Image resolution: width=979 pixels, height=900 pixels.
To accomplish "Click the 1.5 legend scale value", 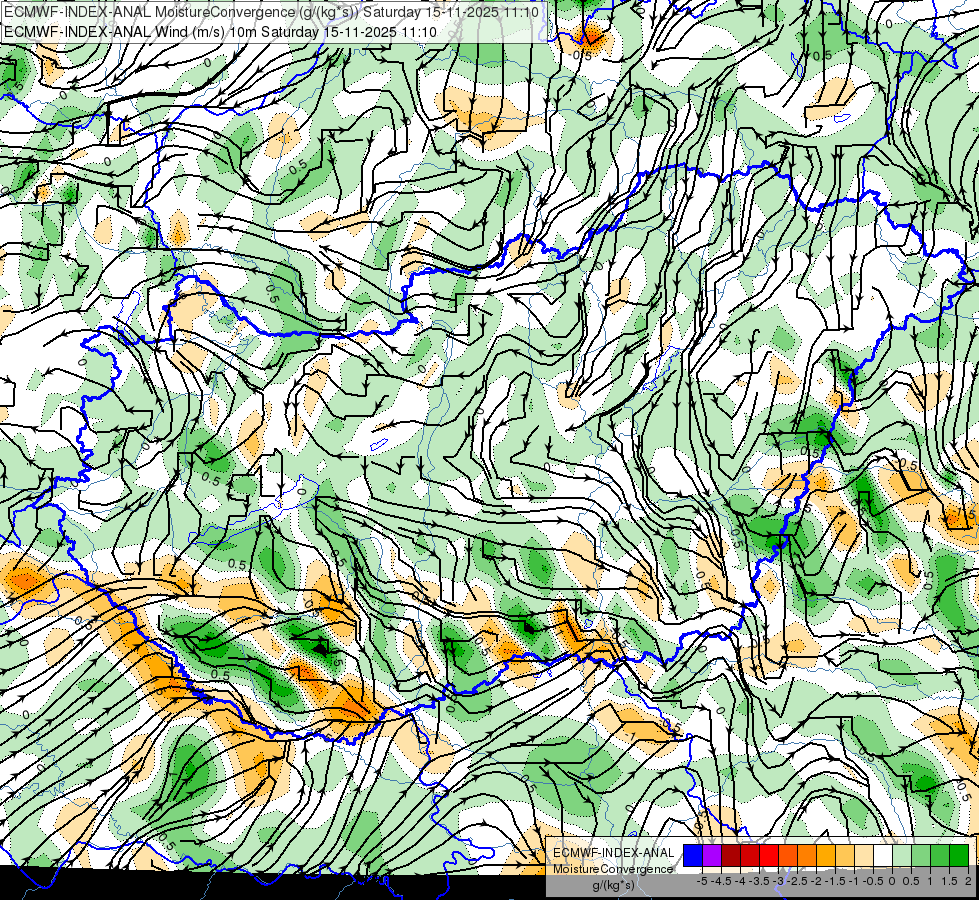I will click(949, 881).
